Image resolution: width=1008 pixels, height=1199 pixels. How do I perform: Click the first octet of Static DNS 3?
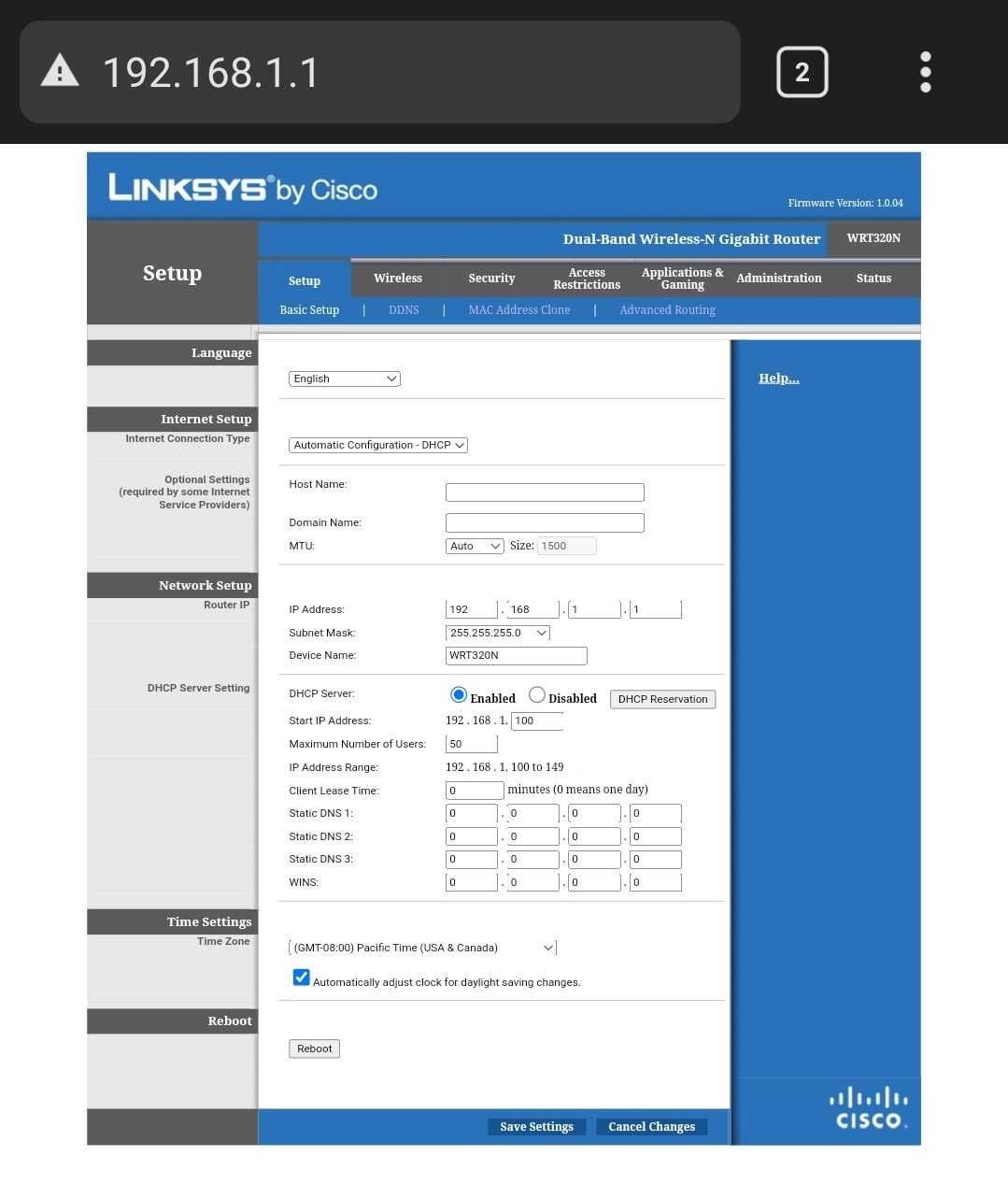point(472,859)
